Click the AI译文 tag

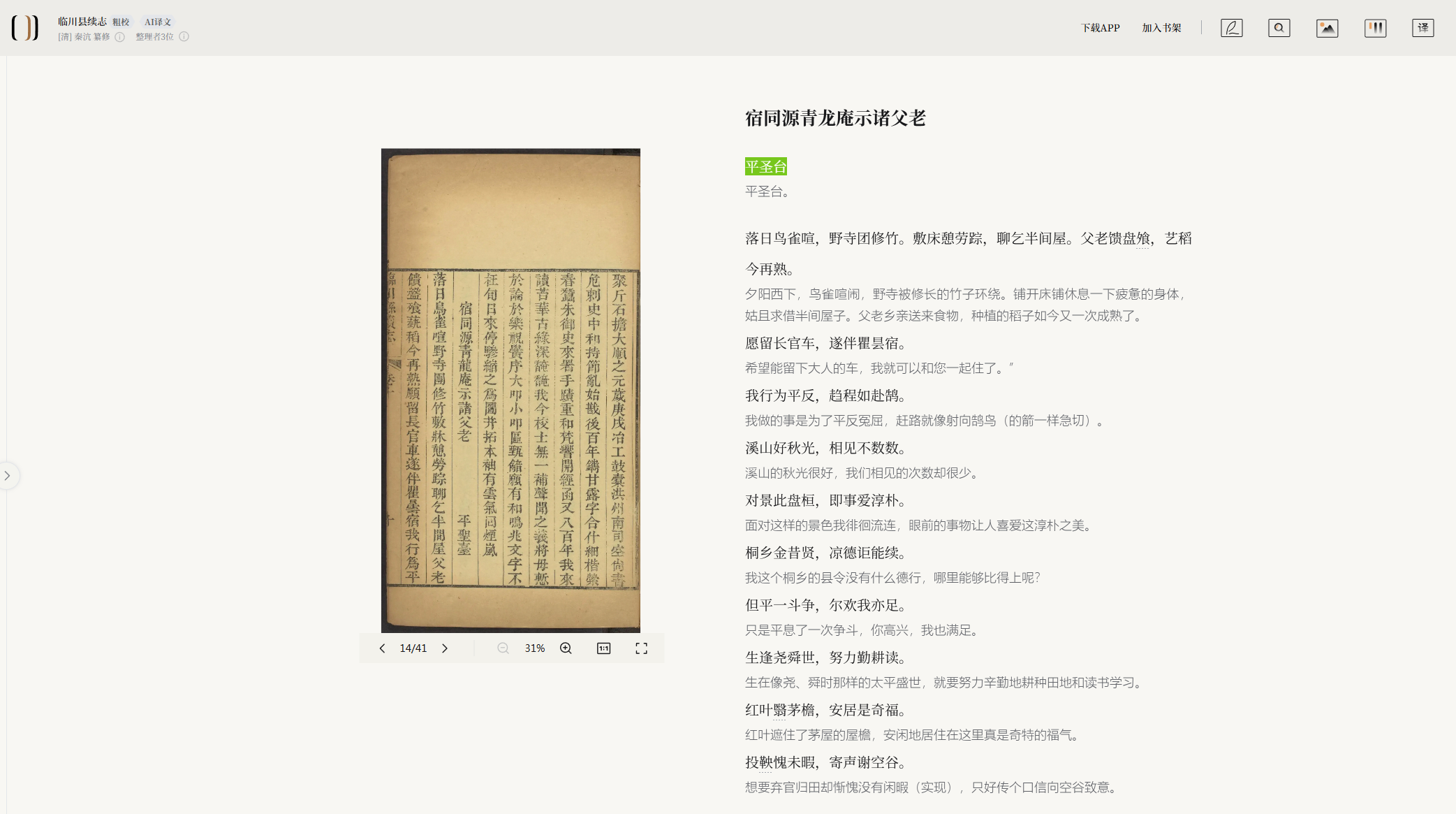[x=158, y=22]
